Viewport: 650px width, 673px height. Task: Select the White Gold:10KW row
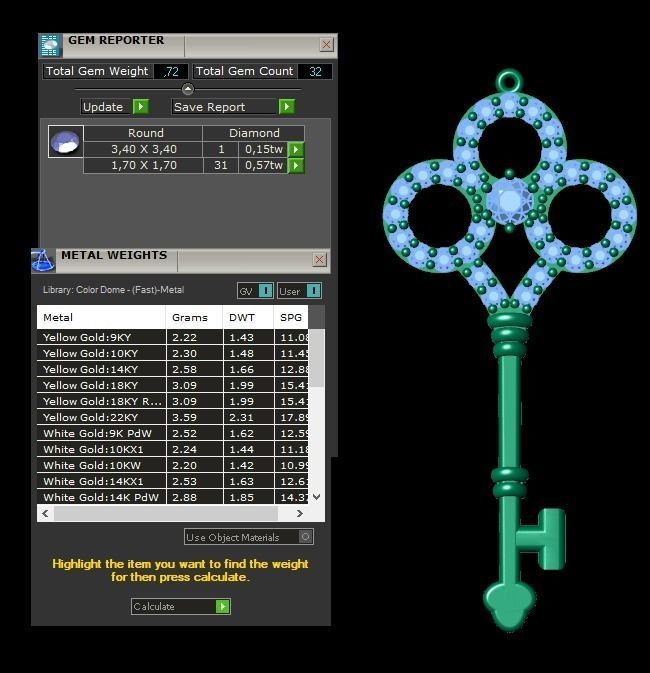pos(173,465)
